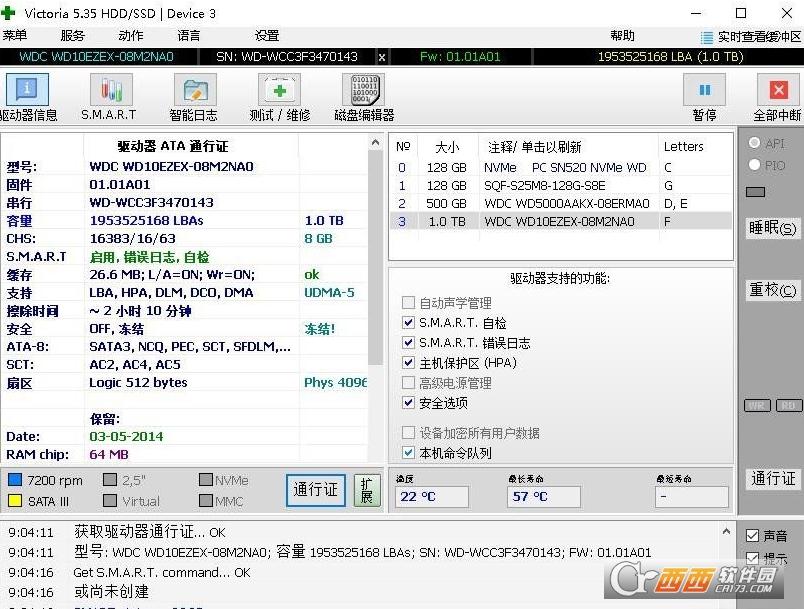Click the log panel scroll up arrow
The width and height of the screenshot is (804, 609).
coord(726,531)
